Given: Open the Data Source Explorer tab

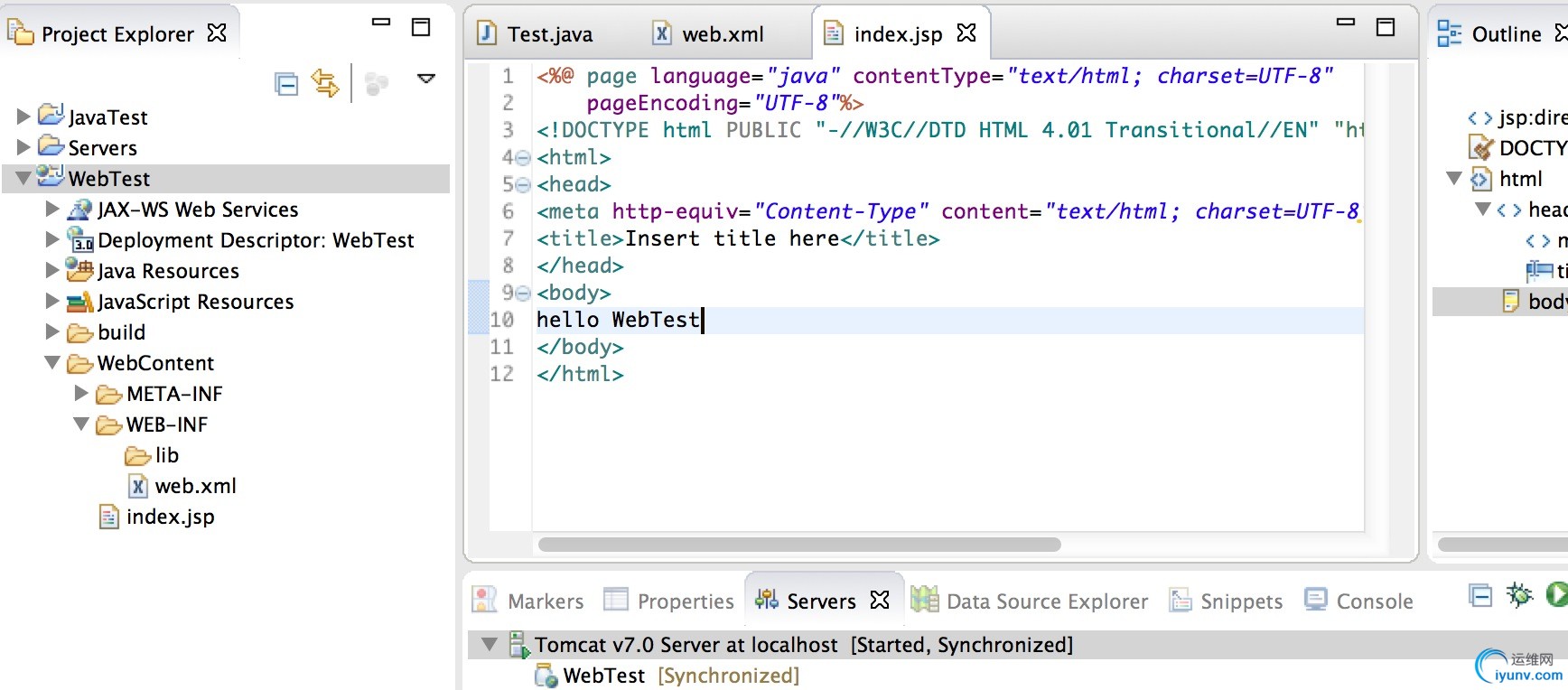Looking at the screenshot, I should 1030,601.
